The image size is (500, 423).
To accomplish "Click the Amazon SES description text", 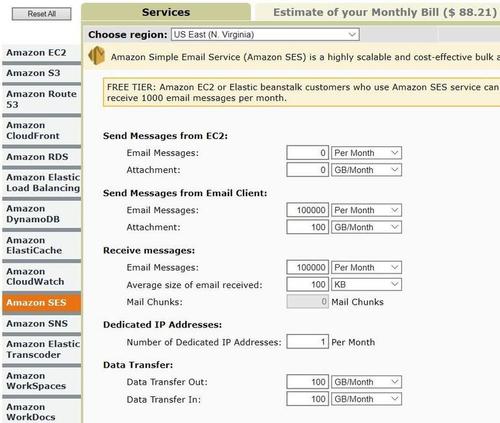I will [x=305, y=57].
